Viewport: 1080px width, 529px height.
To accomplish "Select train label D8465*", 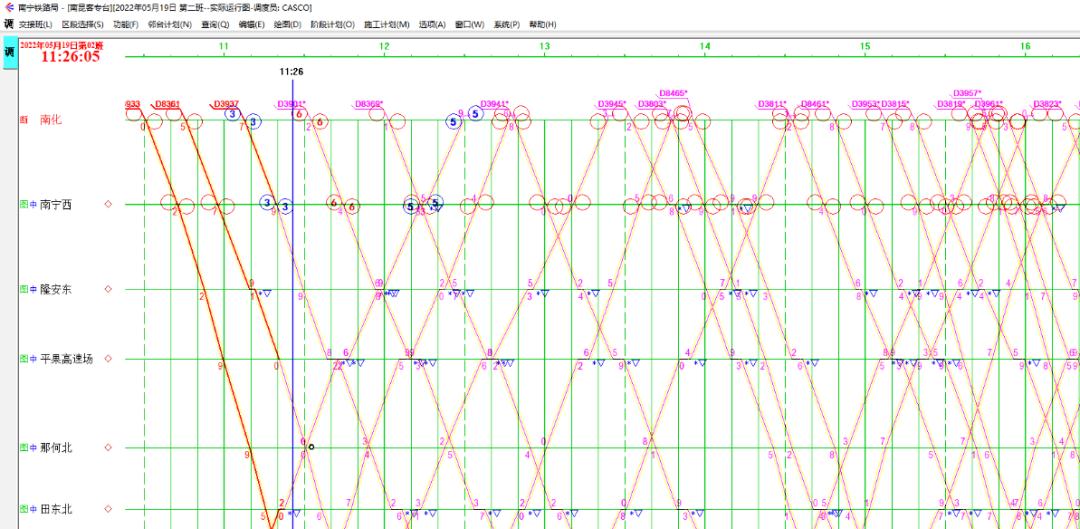I will [x=673, y=93].
